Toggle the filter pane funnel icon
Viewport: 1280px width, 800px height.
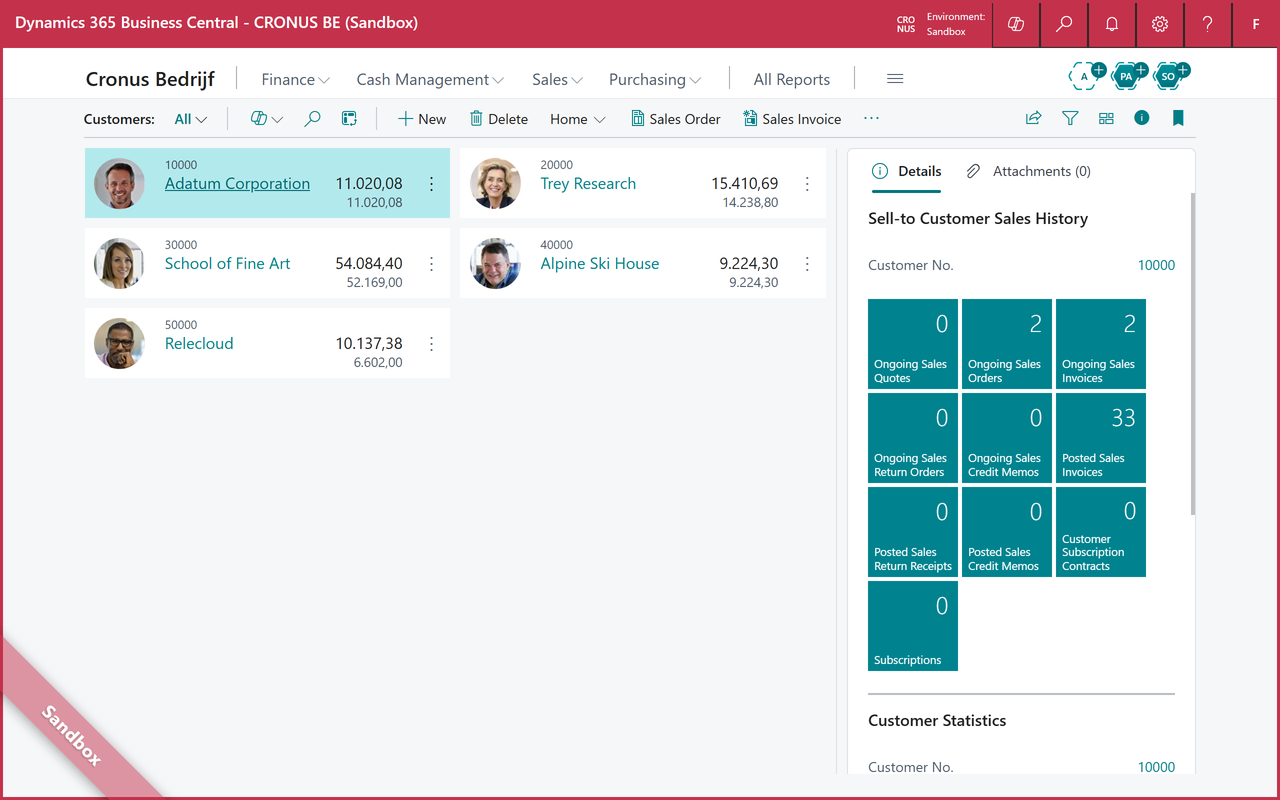point(1070,118)
